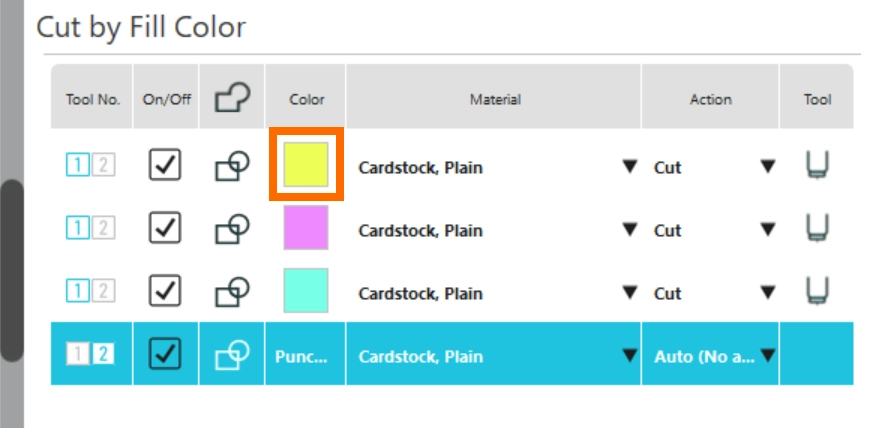This screenshot has width=879, height=428.
Task: Toggle the On/Off checkbox in Punch row
Action: point(165,355)
